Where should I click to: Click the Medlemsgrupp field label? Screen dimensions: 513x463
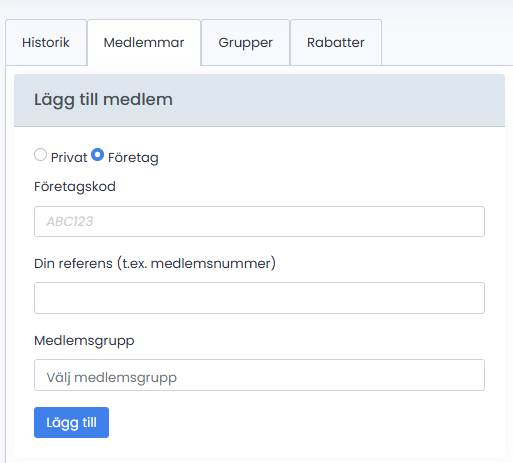click(x=84, y=341)
